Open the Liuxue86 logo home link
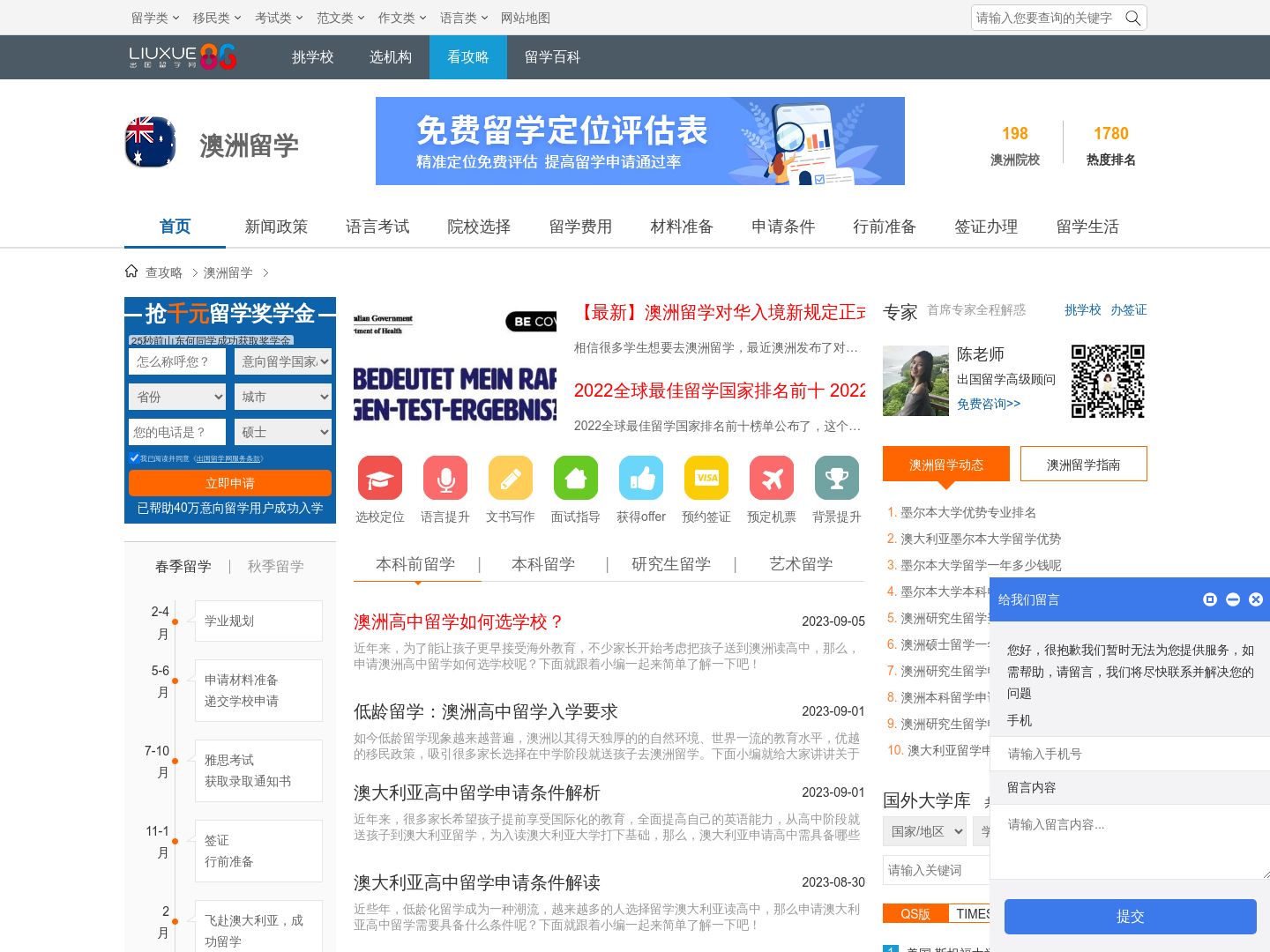1270x952 pixels. point(183,57)
